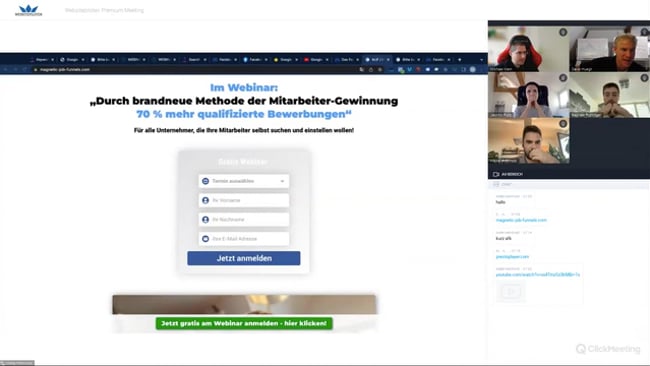Viewport: 650px width, 366px height.
Task: Click the crown logo in the header
Action: point(29,10)
